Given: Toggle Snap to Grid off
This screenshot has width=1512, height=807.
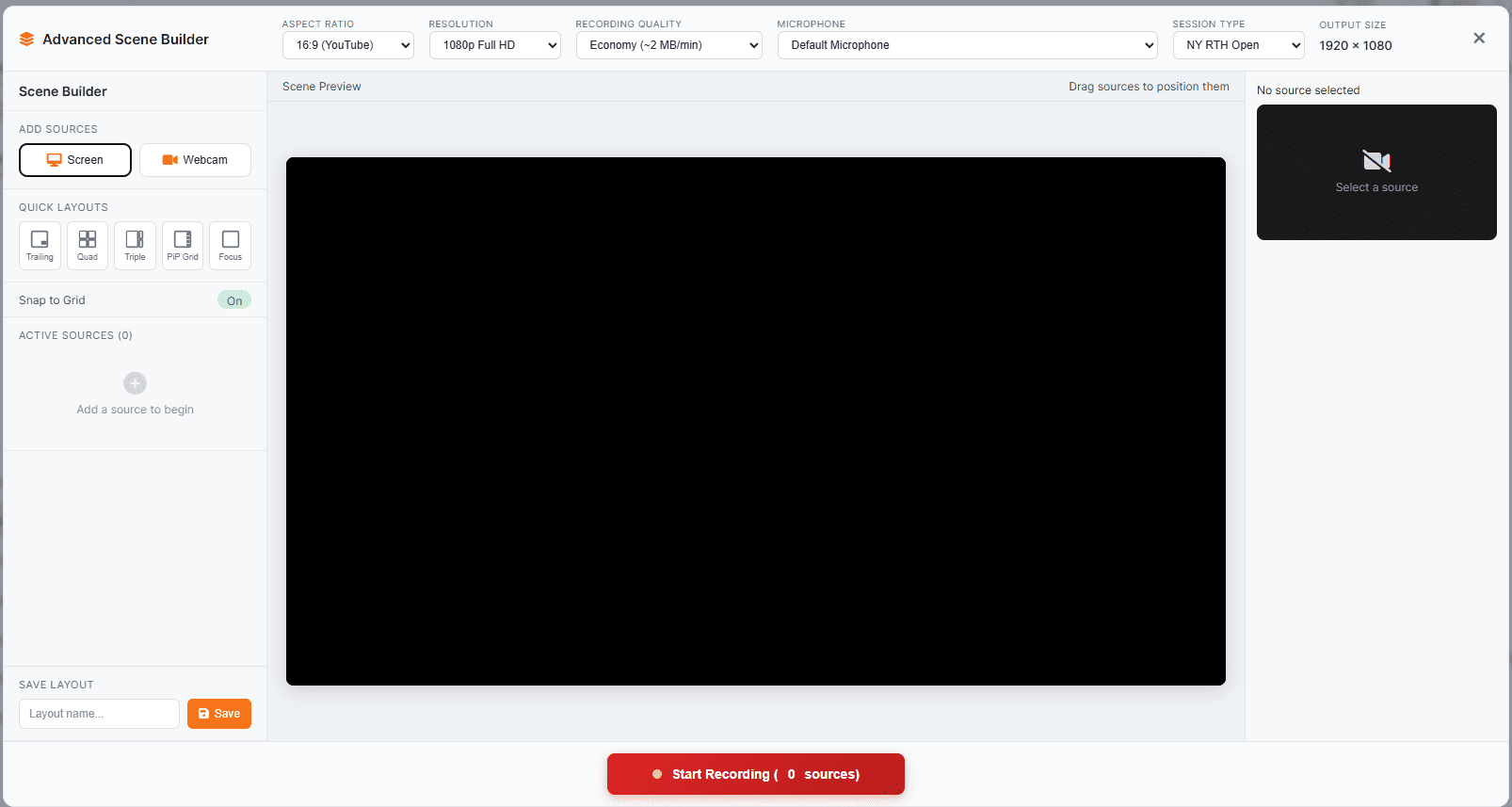Looking at the screenshot, I should pyautogui.click(x=234, y=300).
